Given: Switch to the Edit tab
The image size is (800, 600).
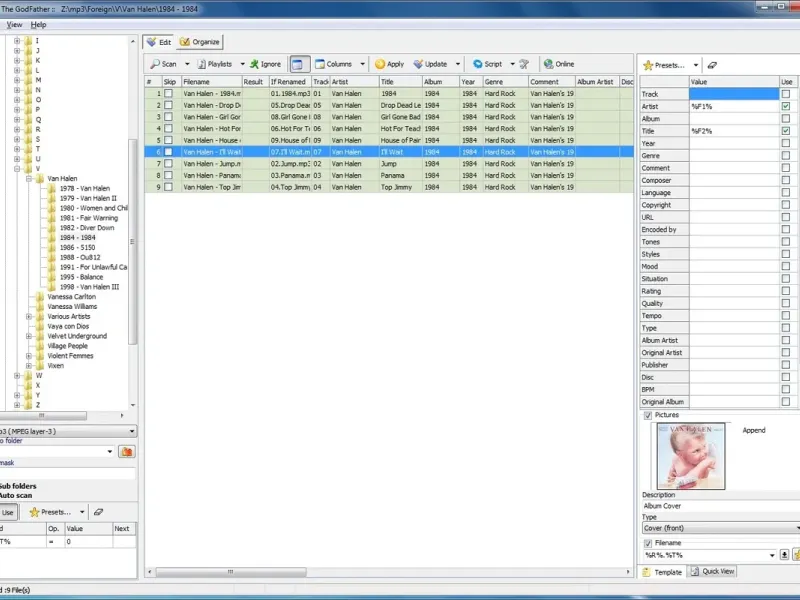Looking at the screenshot, I should point(159,42).
